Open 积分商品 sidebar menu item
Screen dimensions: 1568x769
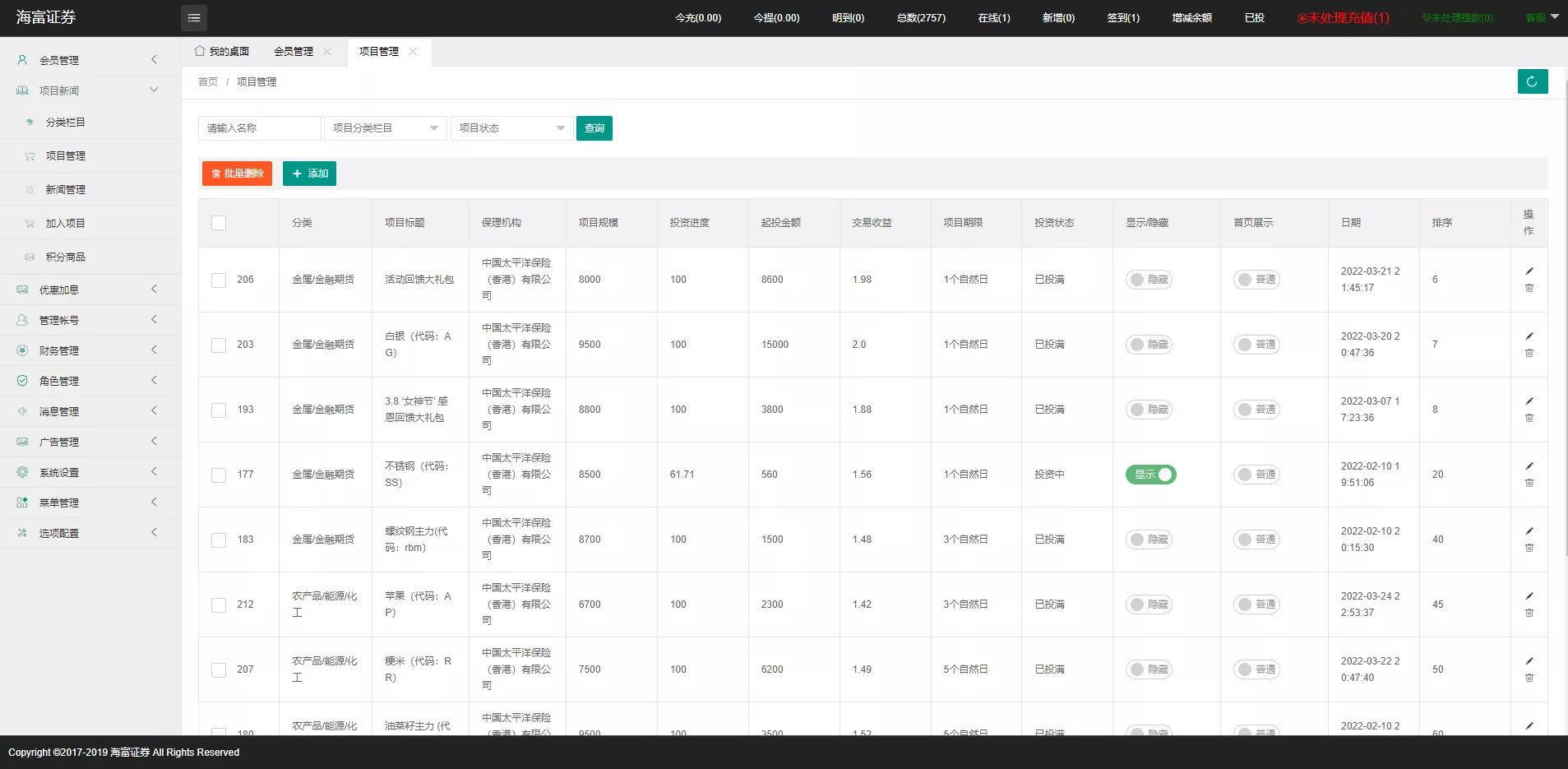[x=66, y=257]
